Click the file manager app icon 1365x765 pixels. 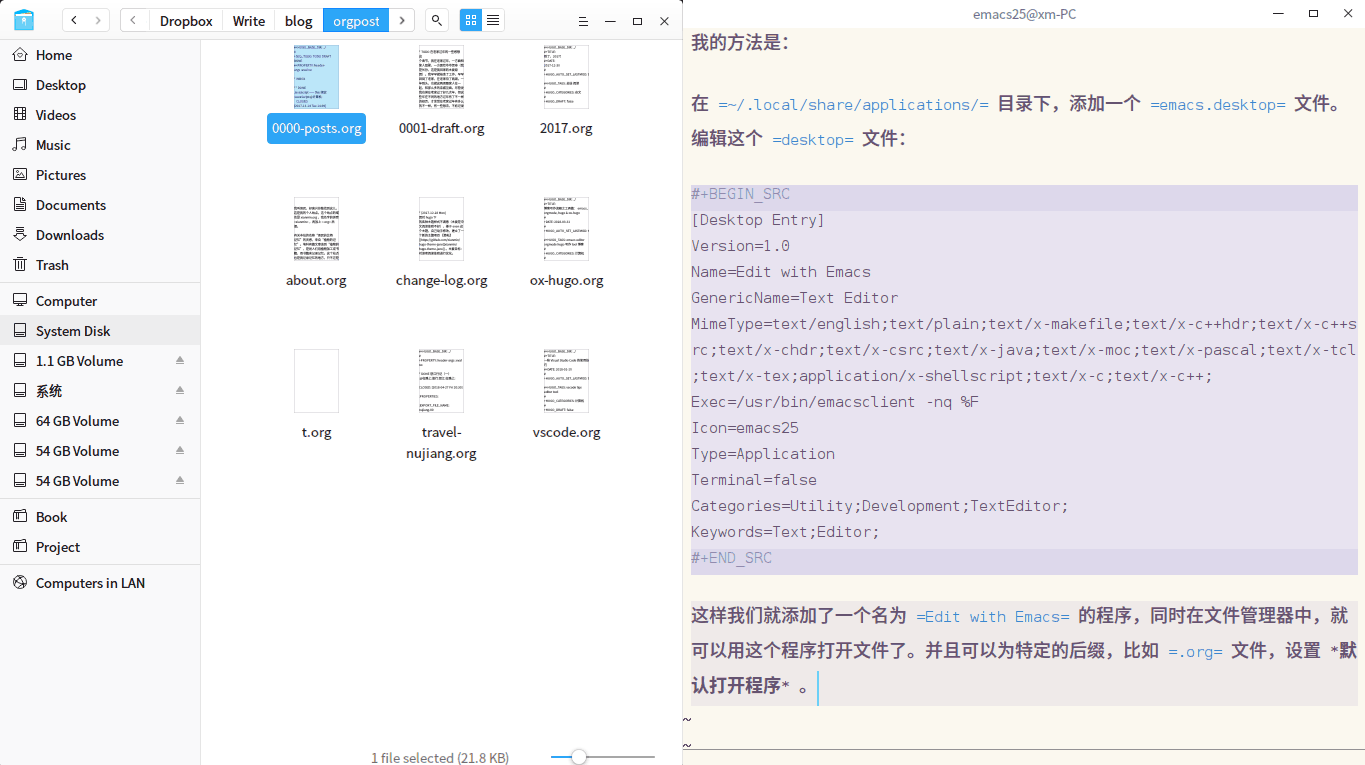[24, 20]
